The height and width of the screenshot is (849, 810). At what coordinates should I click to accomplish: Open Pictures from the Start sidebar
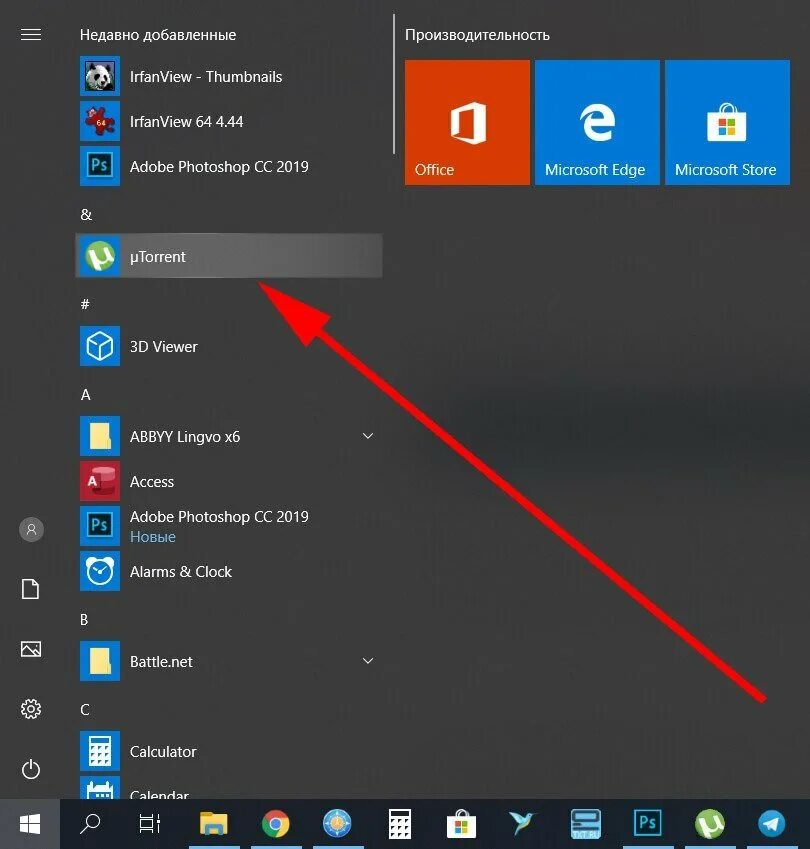(31, 649)
